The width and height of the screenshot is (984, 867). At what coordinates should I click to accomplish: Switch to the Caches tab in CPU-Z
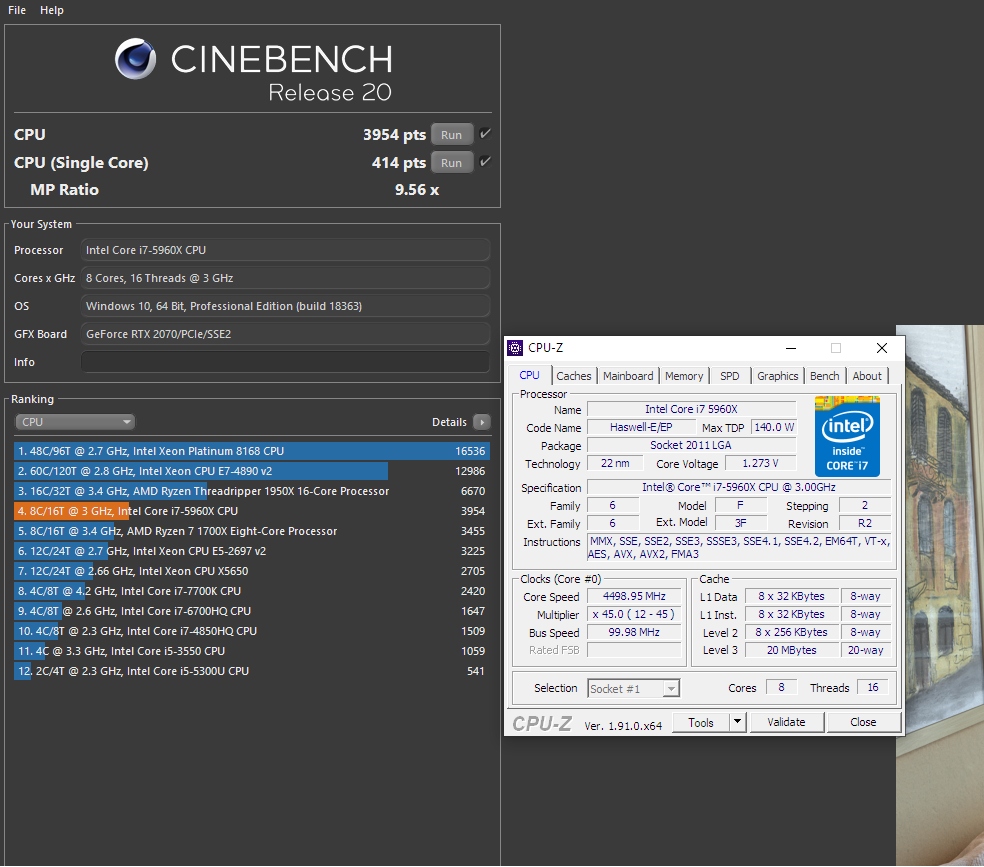(574, 376)
